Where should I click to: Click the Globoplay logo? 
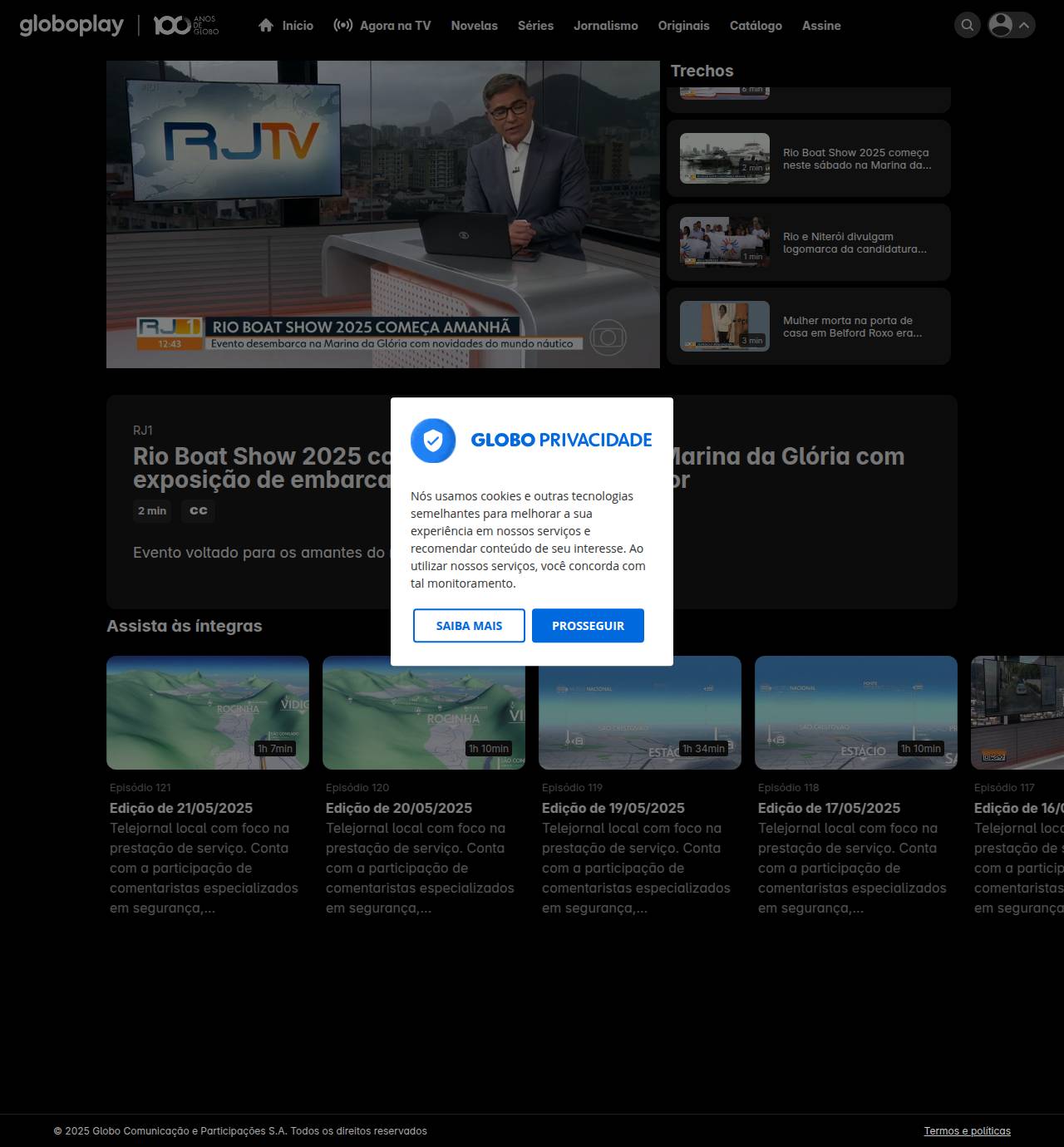click(71, 26)
